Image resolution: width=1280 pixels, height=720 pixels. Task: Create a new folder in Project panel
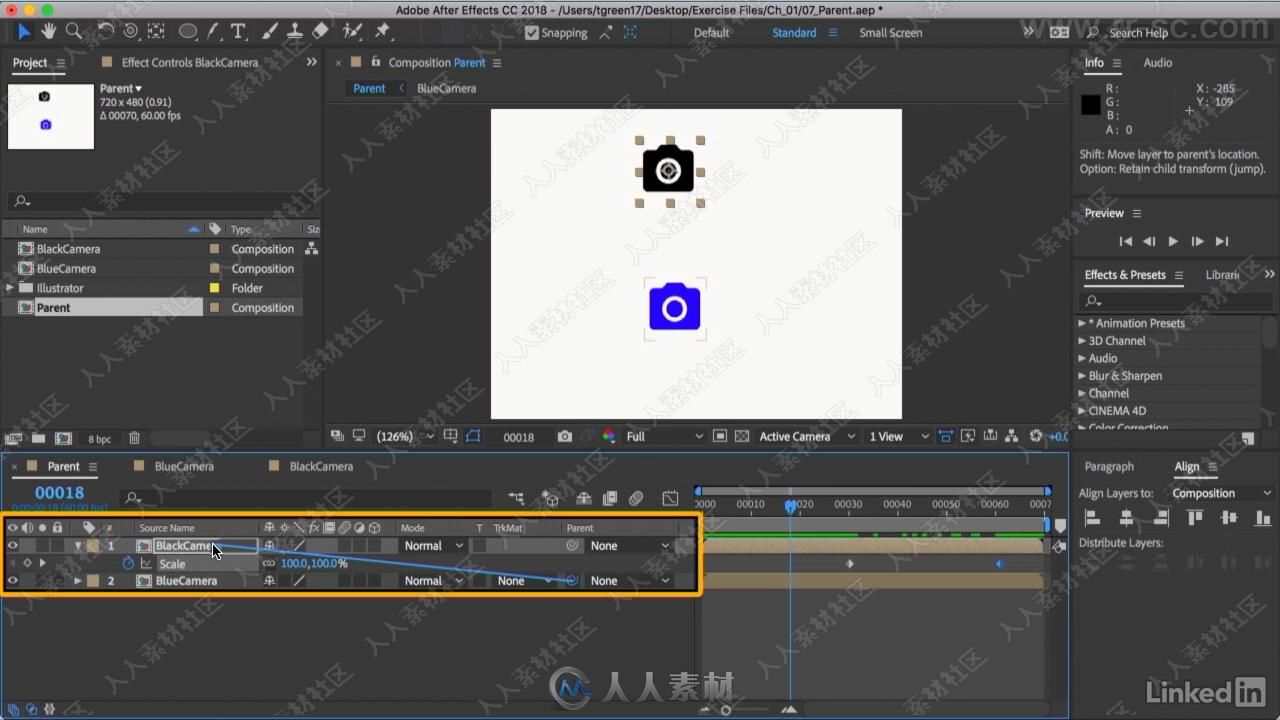(38, 438)
